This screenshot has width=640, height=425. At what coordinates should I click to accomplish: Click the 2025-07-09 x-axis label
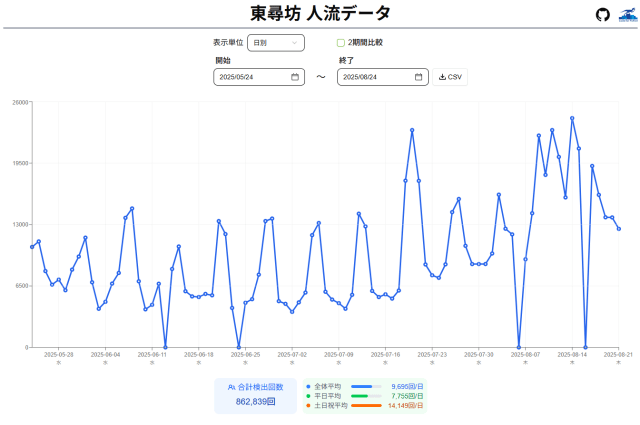tap(339, 355)
